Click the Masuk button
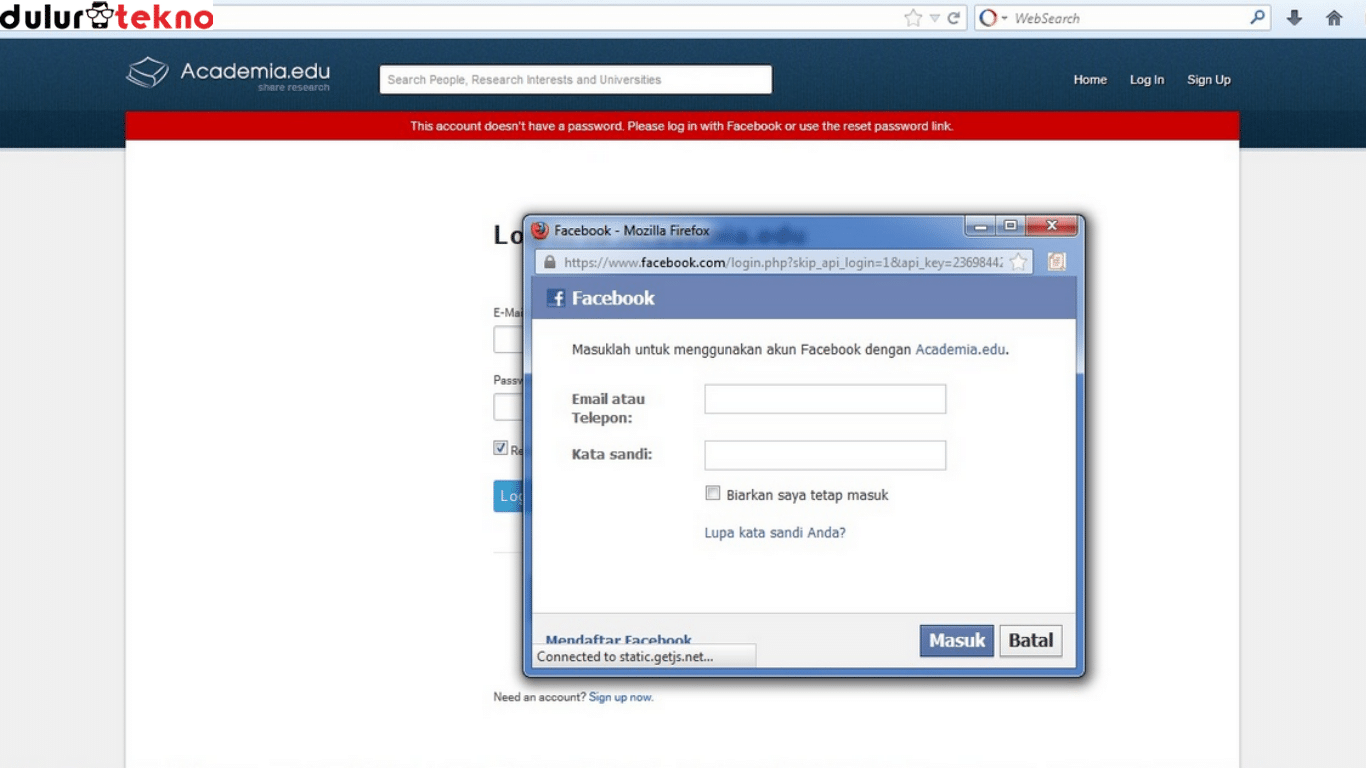The height and width of the screenshot is (768, 1366). 957,641
